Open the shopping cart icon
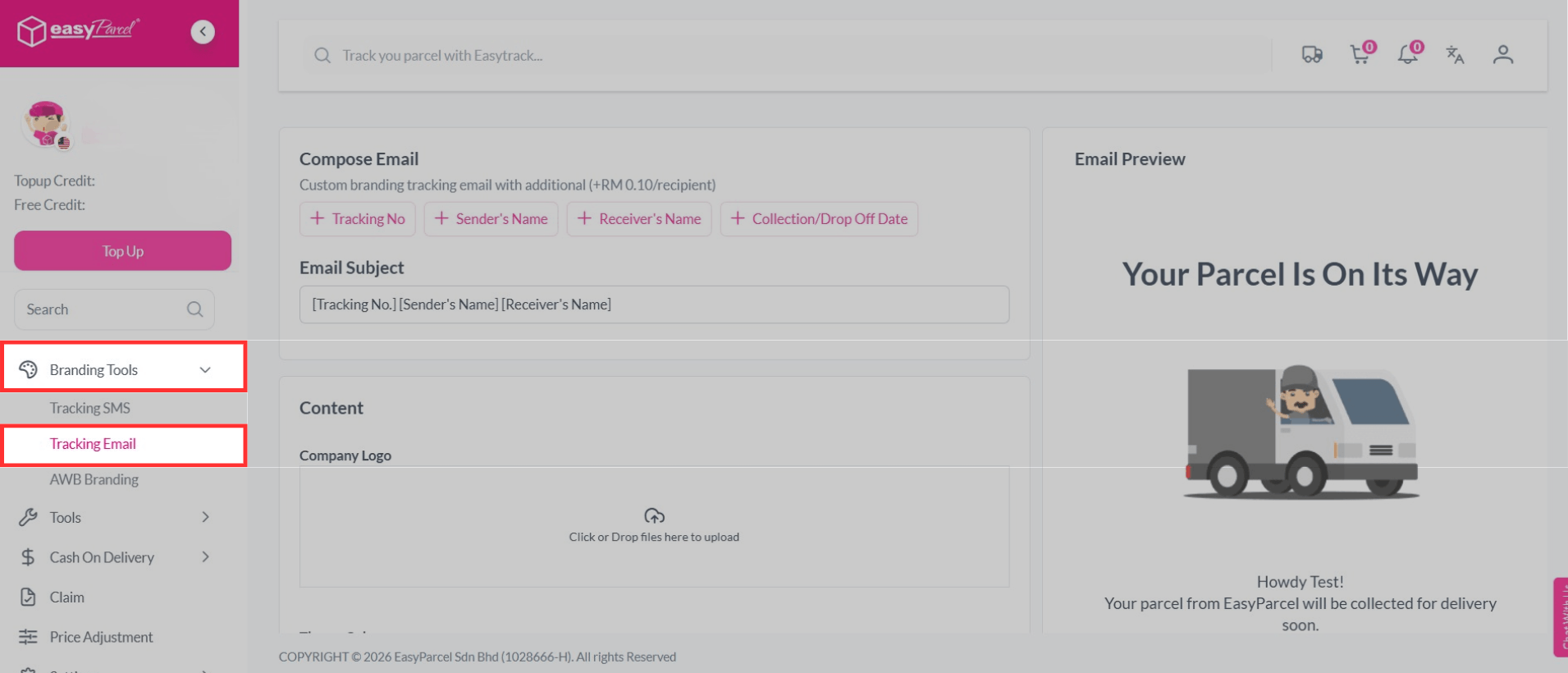The height and width of the screenshot is (673, 1568). pyautogui.click(x=1361, y=53)
